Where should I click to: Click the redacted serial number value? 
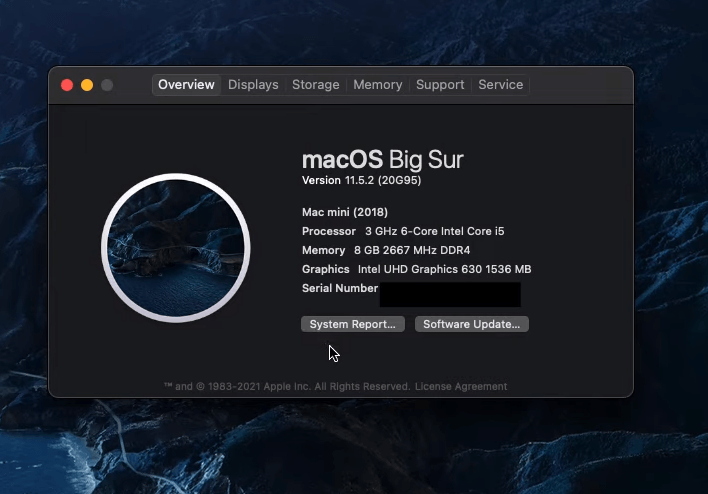450,294
